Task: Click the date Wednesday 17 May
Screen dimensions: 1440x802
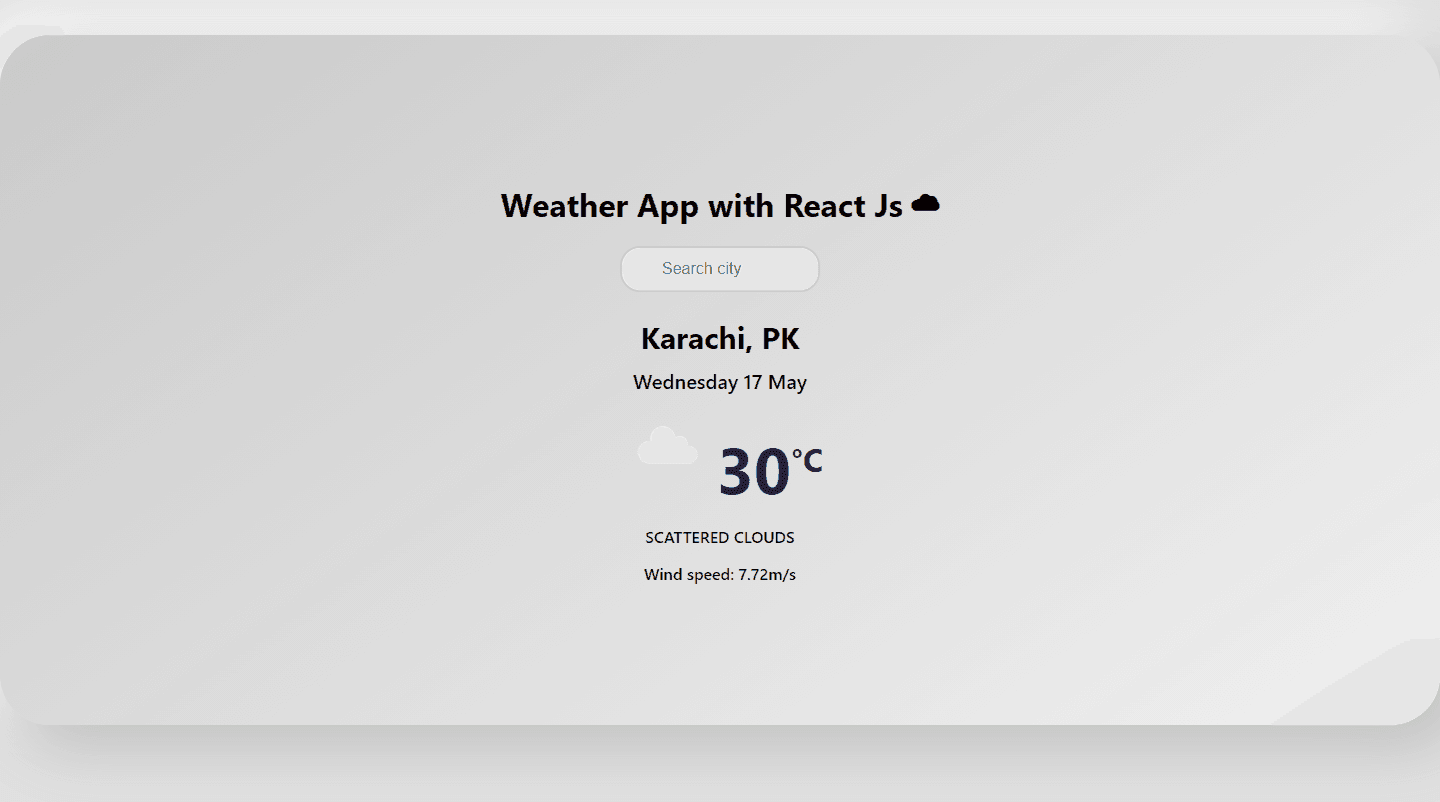Action: click(x=720, y=382)
